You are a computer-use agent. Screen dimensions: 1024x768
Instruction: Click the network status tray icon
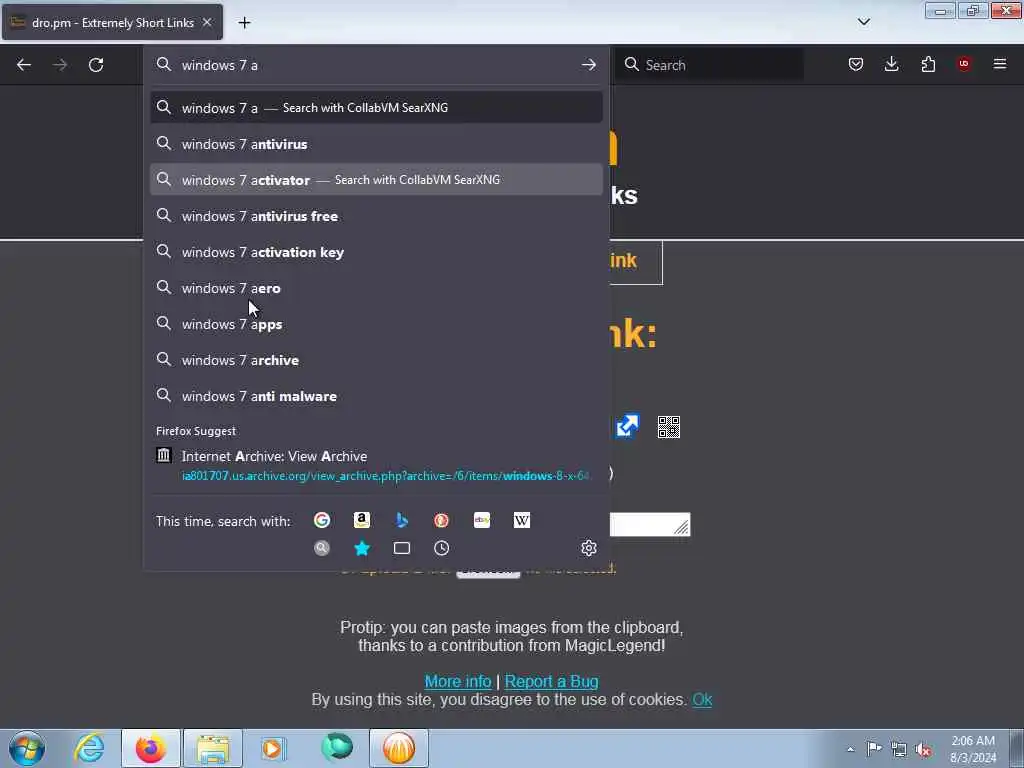coord(899,749)
